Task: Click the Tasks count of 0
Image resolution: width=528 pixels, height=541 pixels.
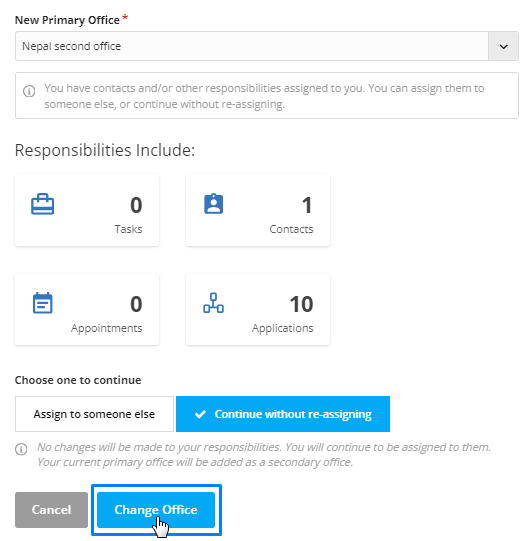Action: tap(136, 205)
